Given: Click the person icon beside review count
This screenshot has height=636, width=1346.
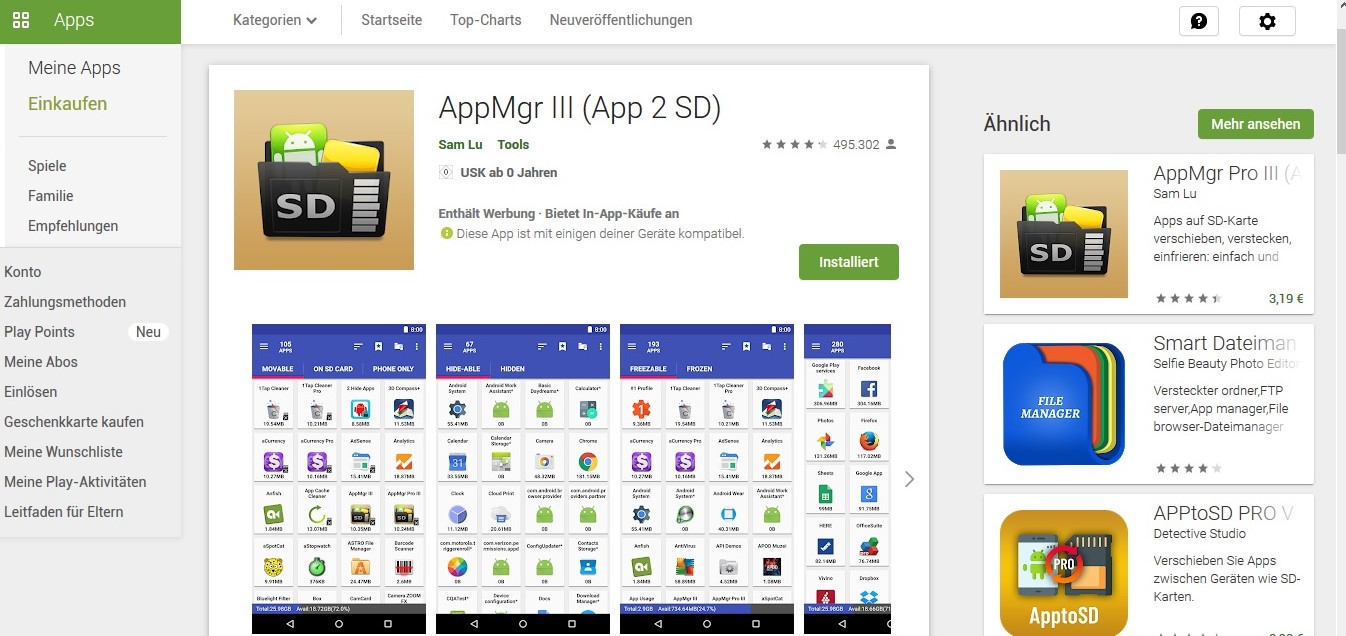Looking at the screenshot, I should (x=891, y=145).
